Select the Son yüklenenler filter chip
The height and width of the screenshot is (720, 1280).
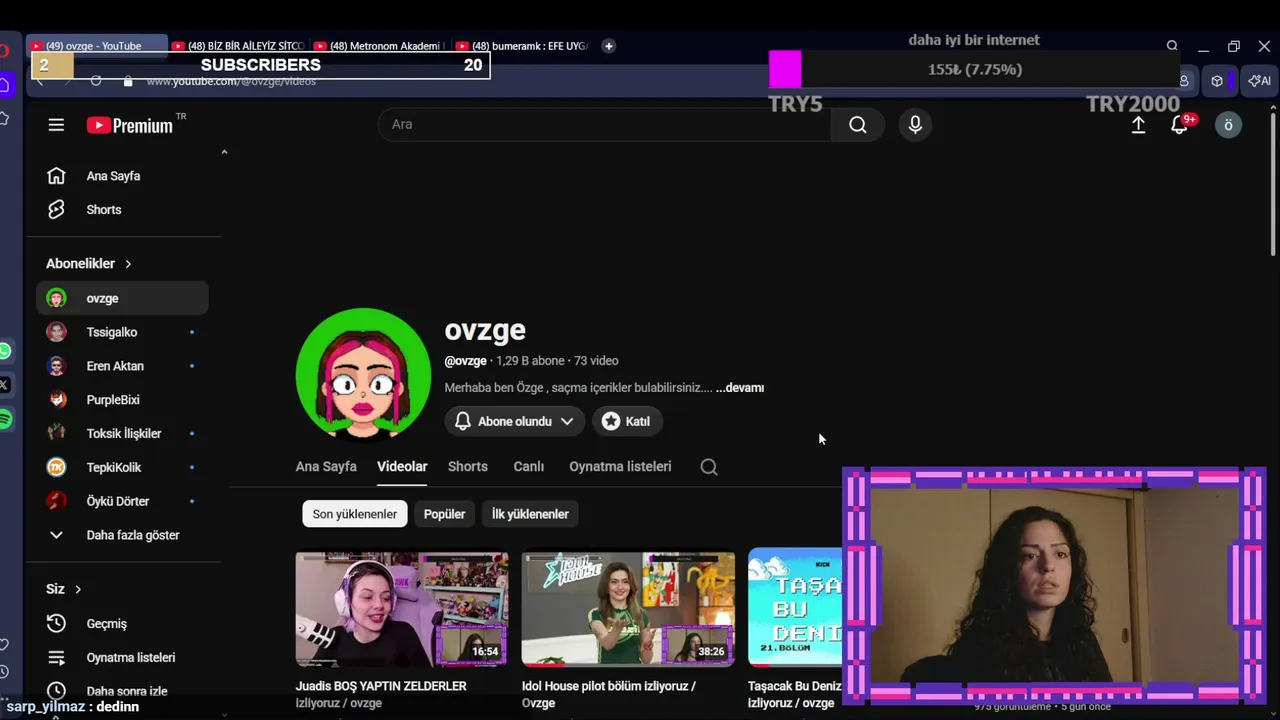pyautogui.click(x=355, y=514)
